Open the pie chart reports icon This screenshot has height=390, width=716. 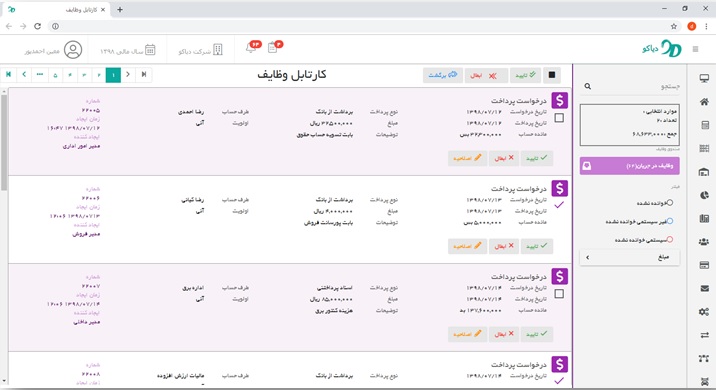pyautogui.click(x=704, y=195)
